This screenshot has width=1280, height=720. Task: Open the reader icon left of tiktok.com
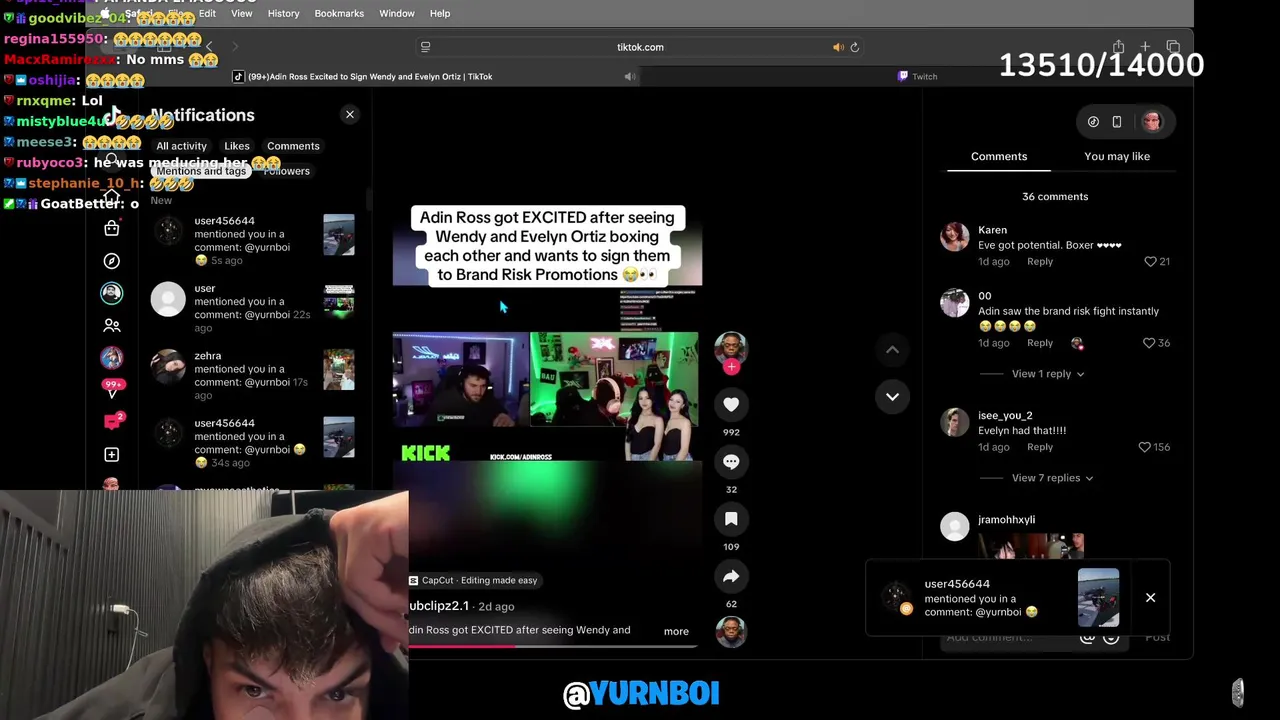(x=425, y=47)
